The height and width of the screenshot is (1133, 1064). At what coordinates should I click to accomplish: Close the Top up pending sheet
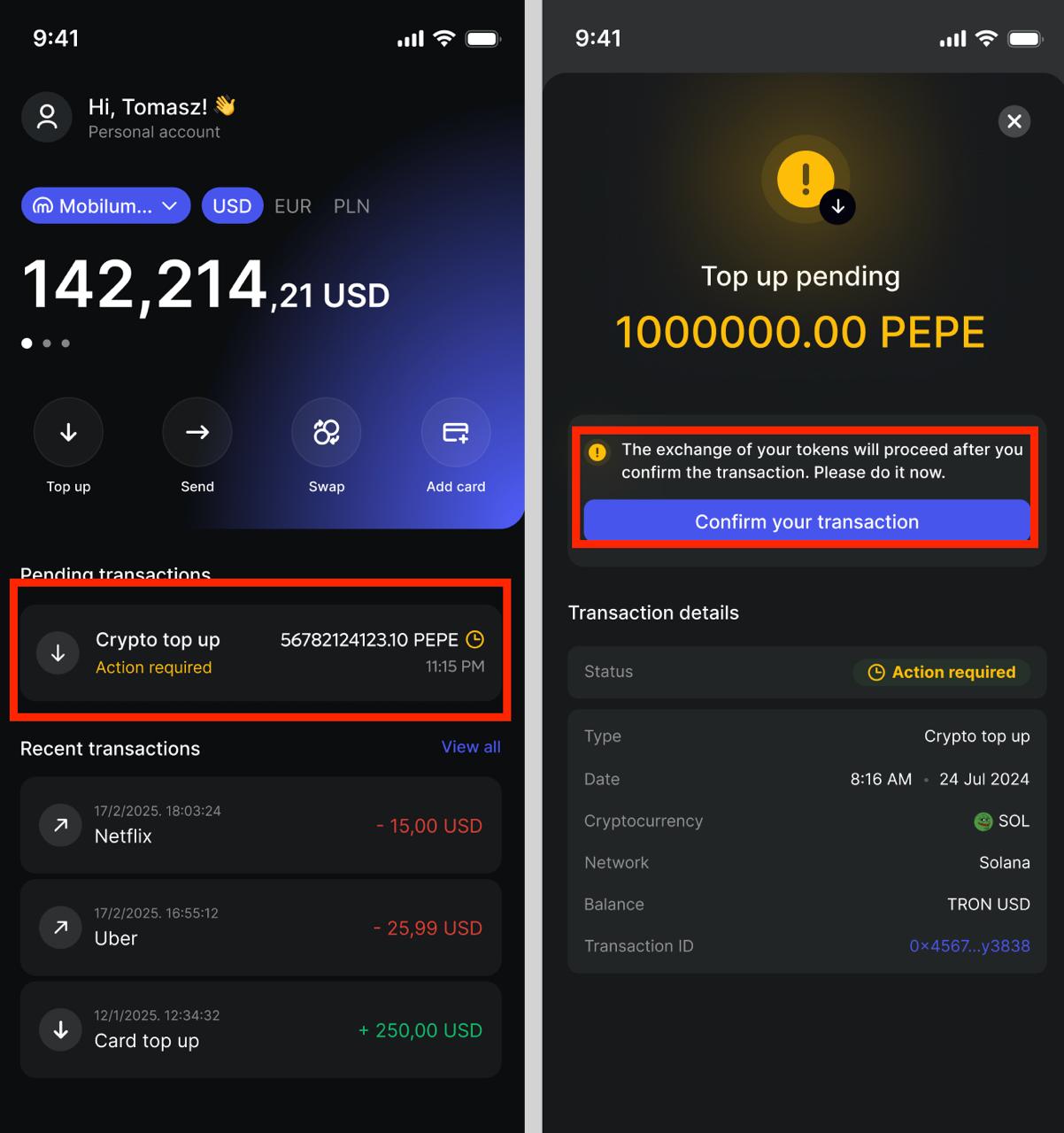(x=1014, y=121)
